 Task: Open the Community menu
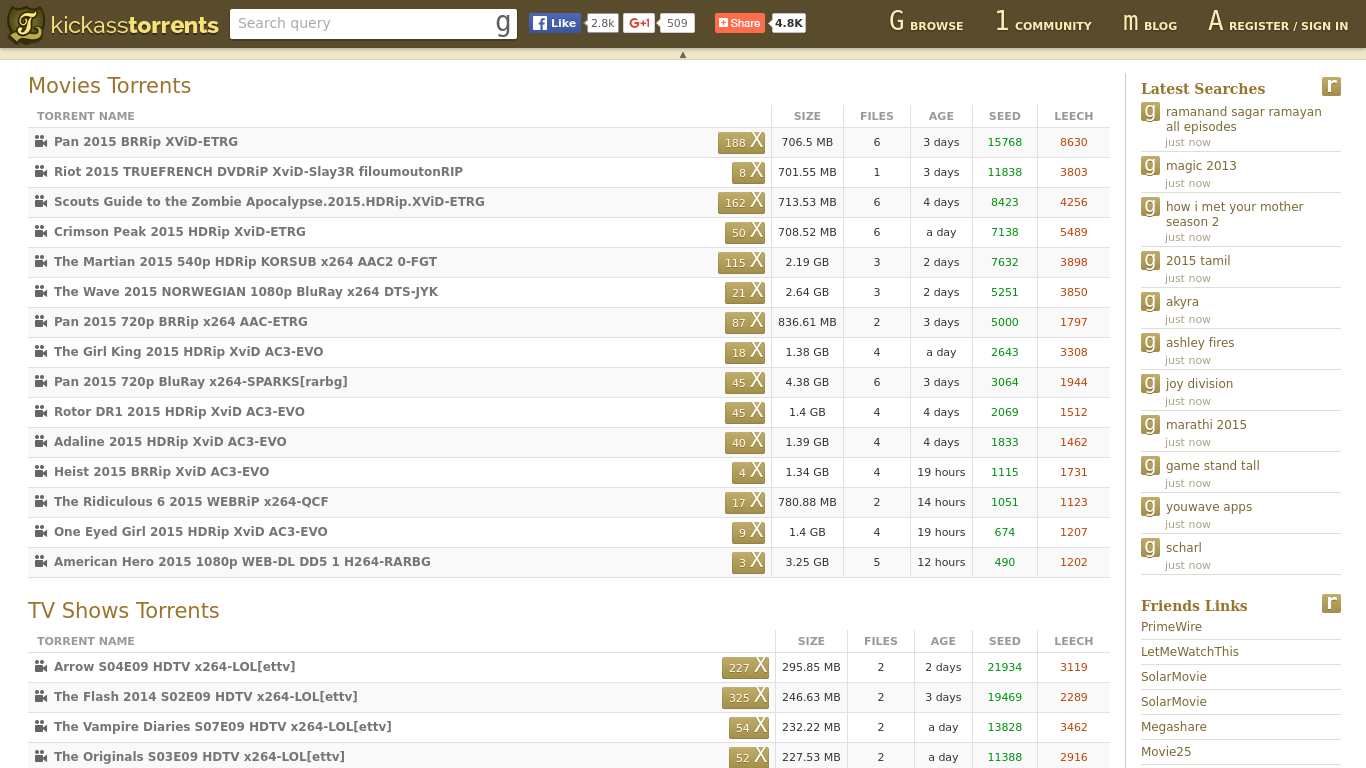[1043, 22]
